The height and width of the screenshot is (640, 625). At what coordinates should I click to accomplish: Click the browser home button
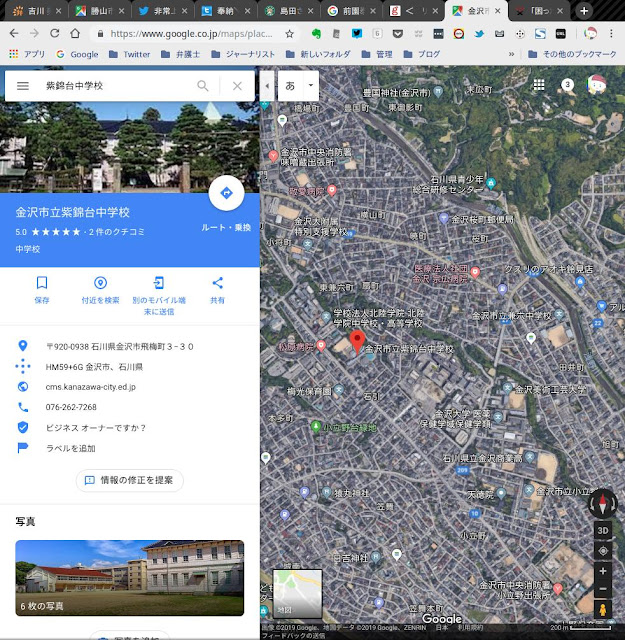point(75,33)
